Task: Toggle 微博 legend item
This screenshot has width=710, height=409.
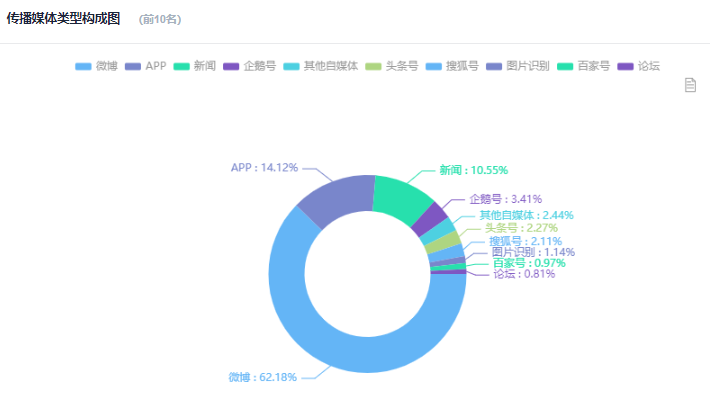Action: tap(97, 66)
